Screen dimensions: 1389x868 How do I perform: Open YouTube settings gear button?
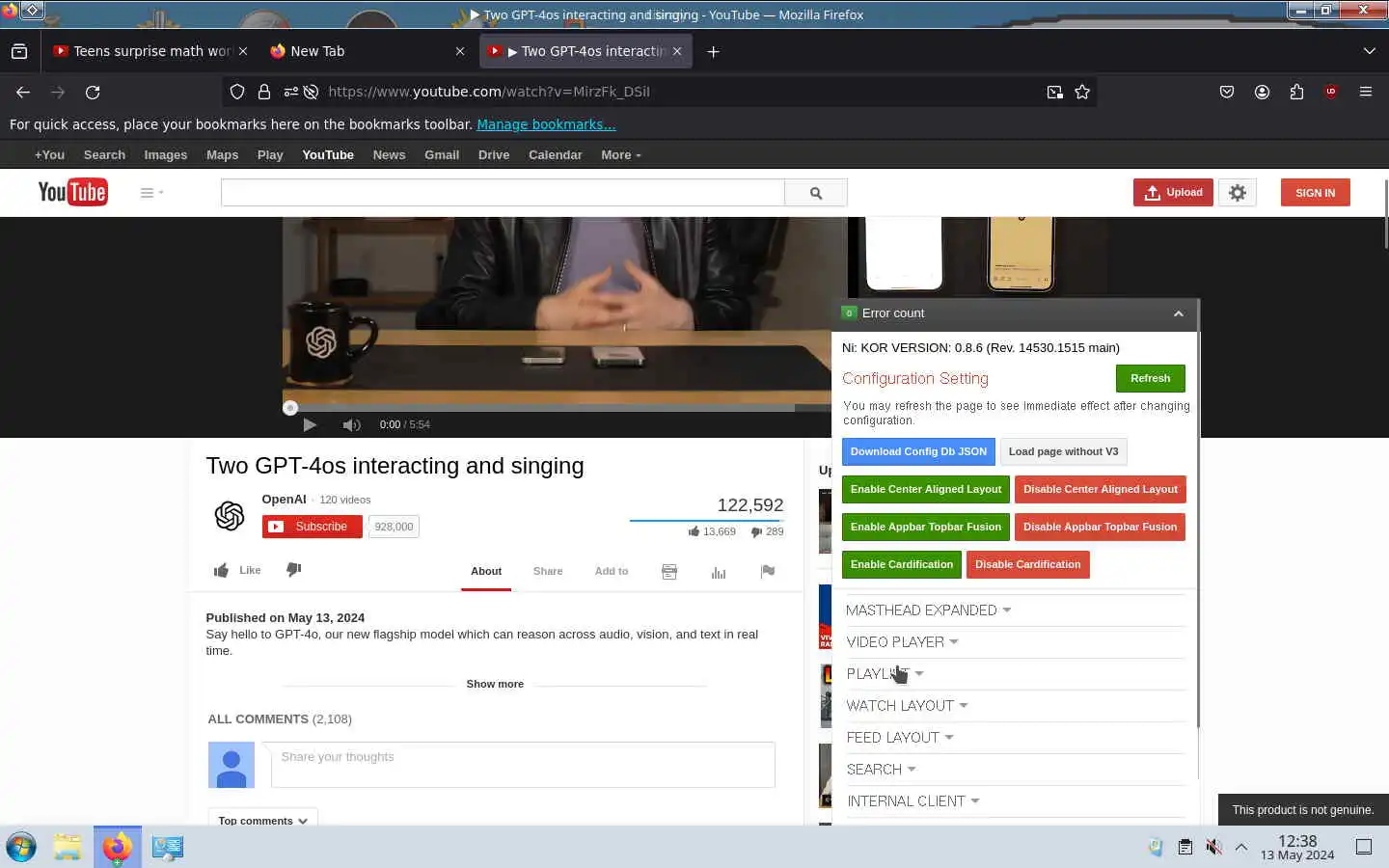coord(1238,193)
